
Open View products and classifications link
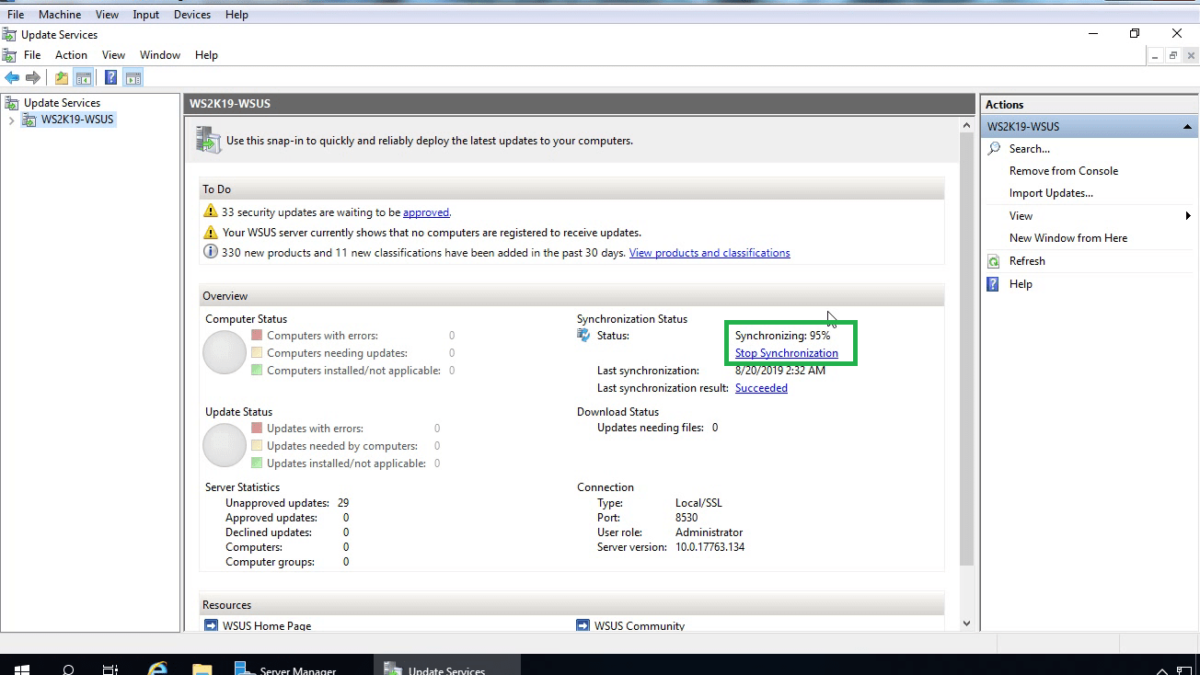coord(709,253)
